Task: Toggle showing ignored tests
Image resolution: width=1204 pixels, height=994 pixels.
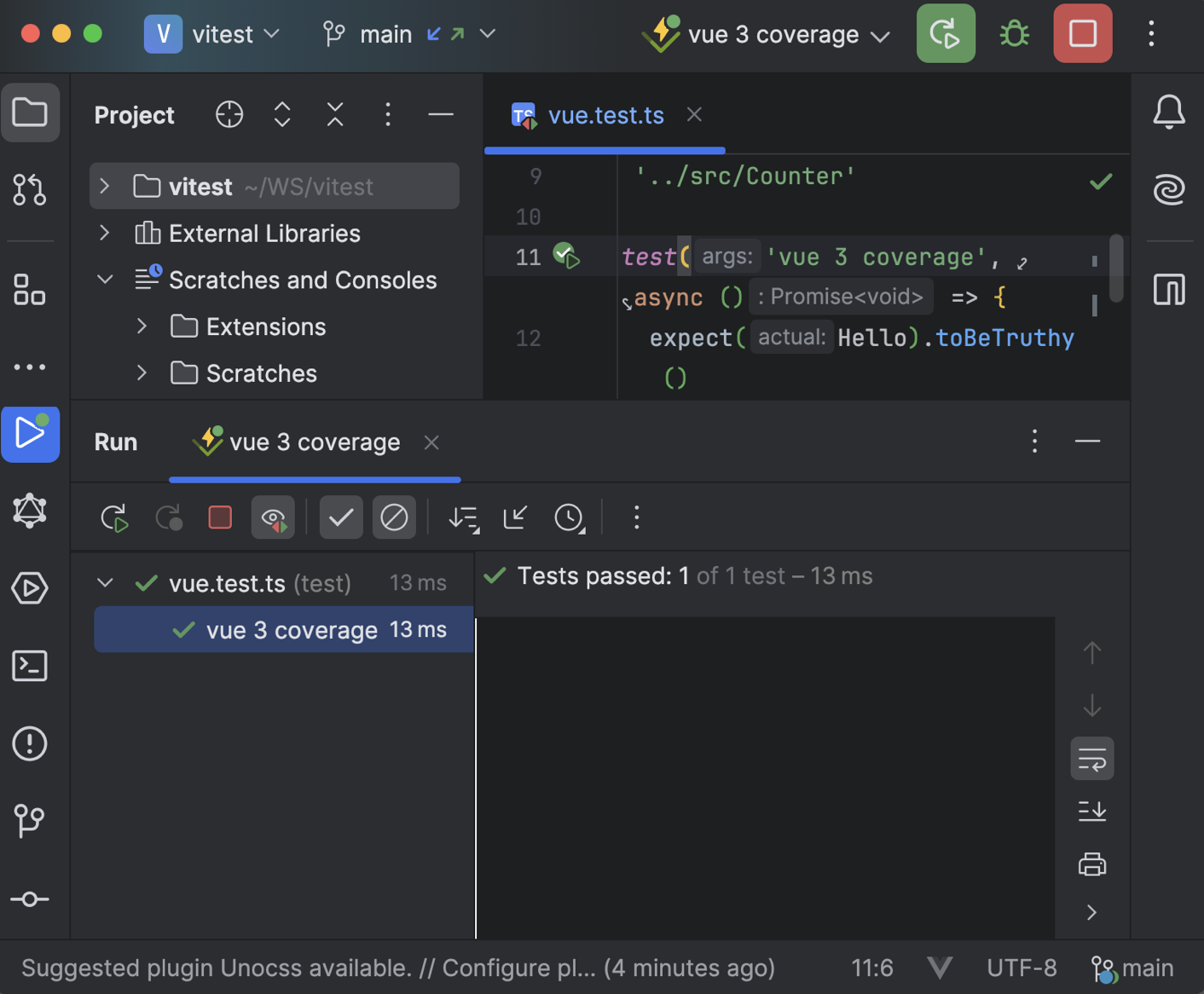Action: pos(394,517)
